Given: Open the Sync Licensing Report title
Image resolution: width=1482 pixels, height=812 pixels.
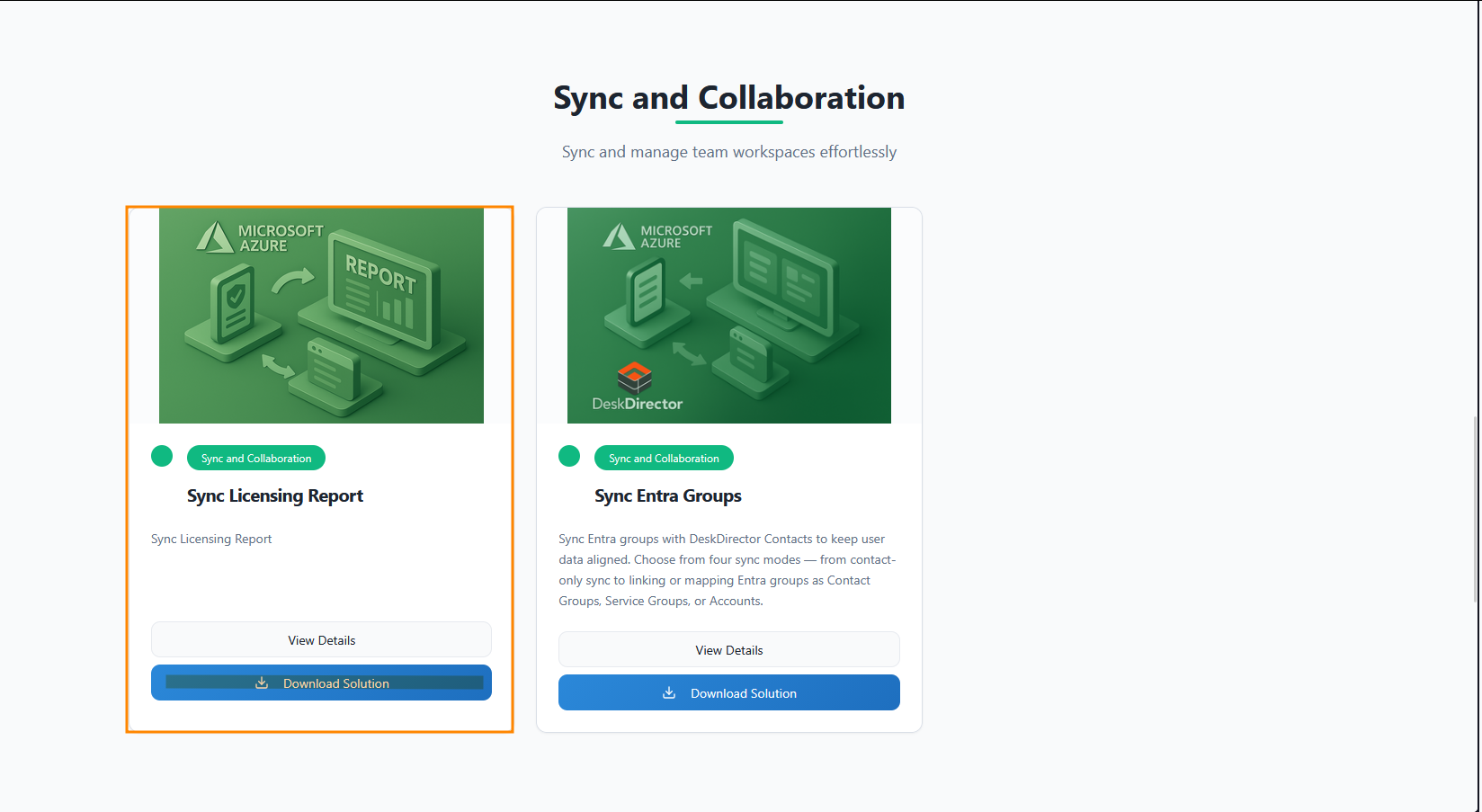Looking at the screenshot, I should pyautogui.click(x=275, y=495).
